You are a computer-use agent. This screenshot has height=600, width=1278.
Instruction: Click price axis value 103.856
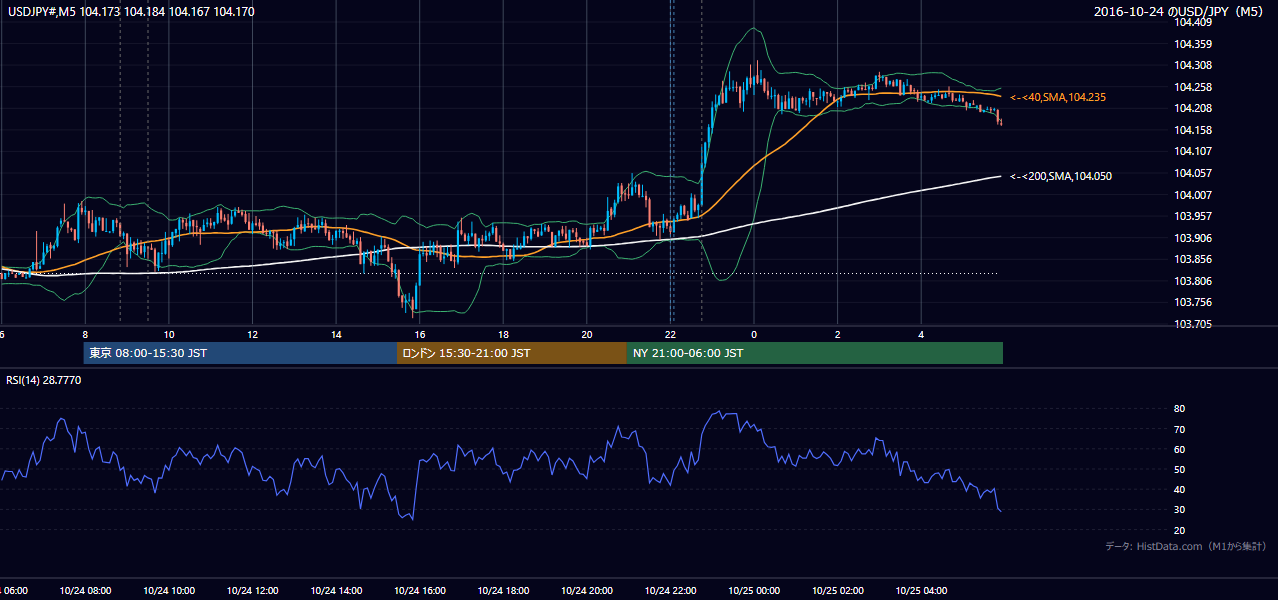tap(1194, 259)
